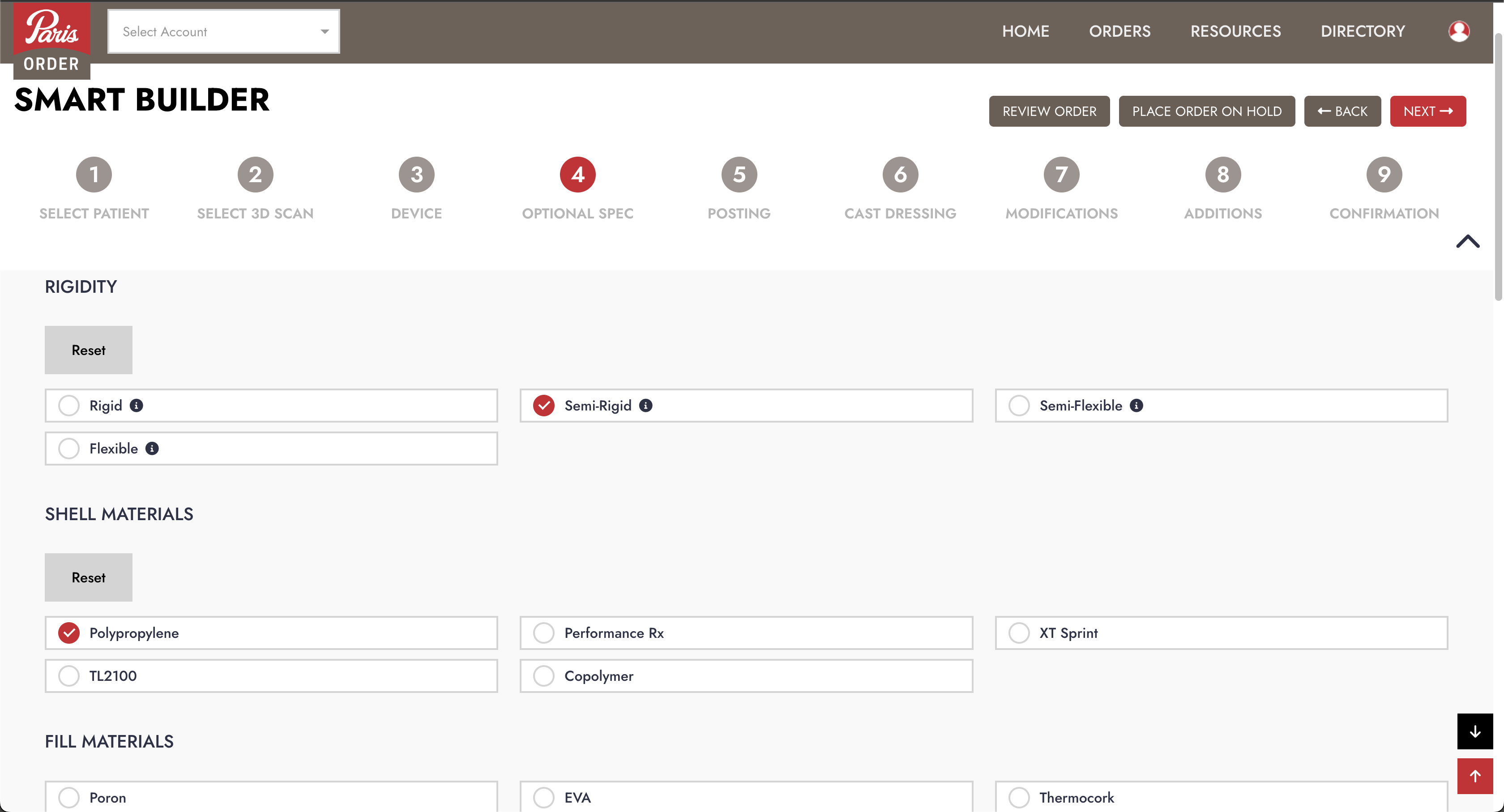Go to step 2 Select 3D Scan
The image size is (1504, 812).
[x=255, y=188]
